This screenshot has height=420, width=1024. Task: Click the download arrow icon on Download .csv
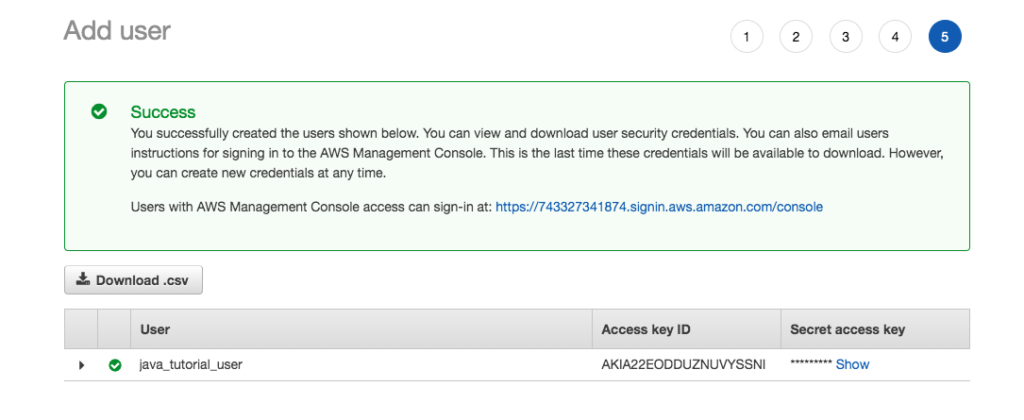82,280
